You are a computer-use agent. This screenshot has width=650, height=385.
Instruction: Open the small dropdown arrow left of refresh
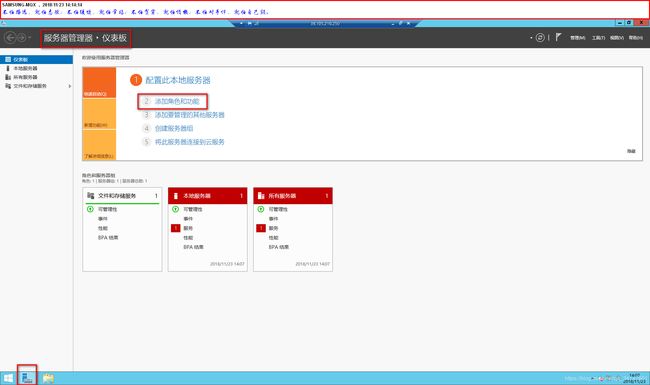(x=531, y=38)
